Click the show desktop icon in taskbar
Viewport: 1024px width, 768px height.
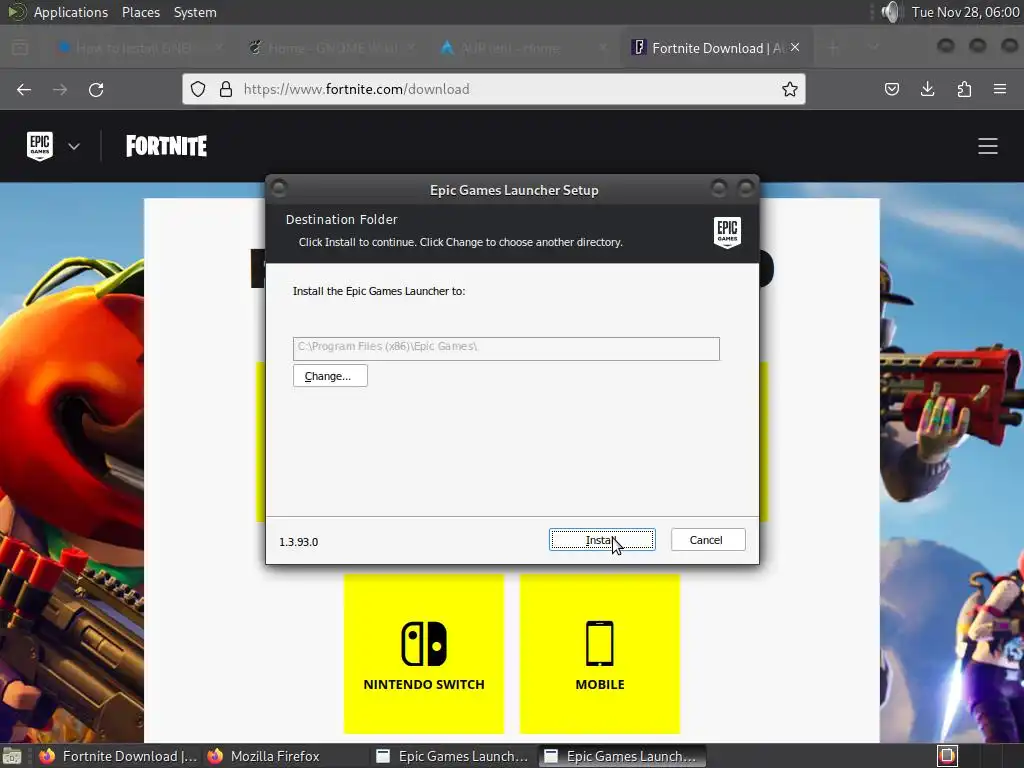click(x=12, y=756)
